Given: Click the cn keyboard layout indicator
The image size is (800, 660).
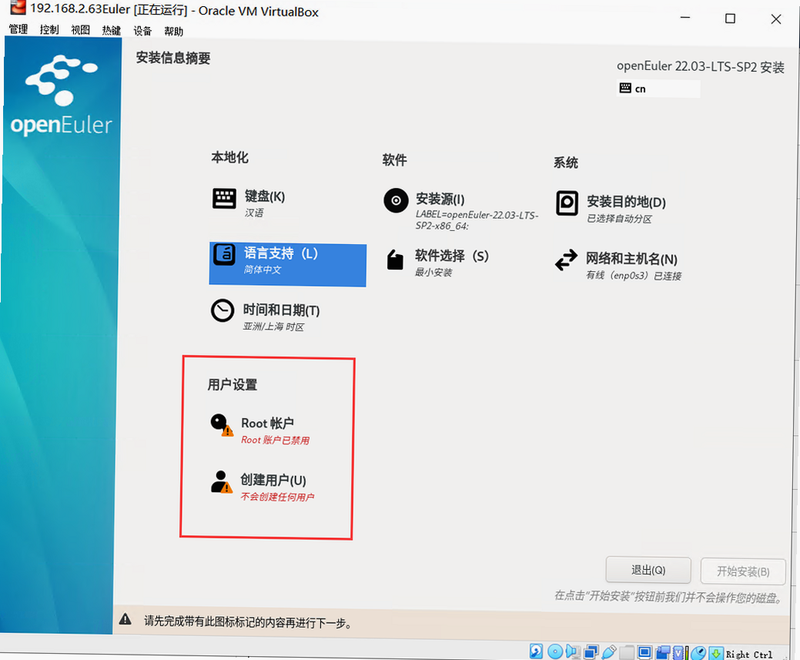Looking at the screenshot, I should point(658,89).
